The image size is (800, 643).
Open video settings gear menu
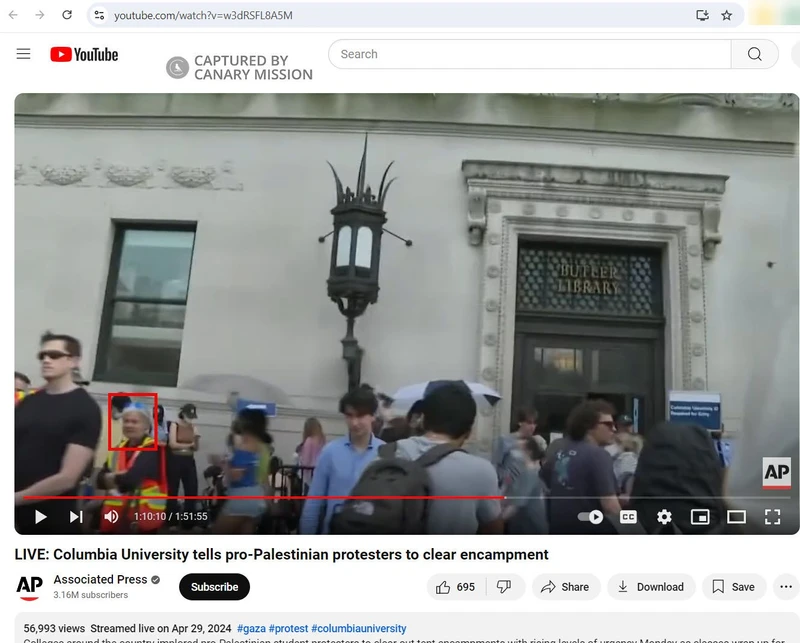tap(664, 517)
